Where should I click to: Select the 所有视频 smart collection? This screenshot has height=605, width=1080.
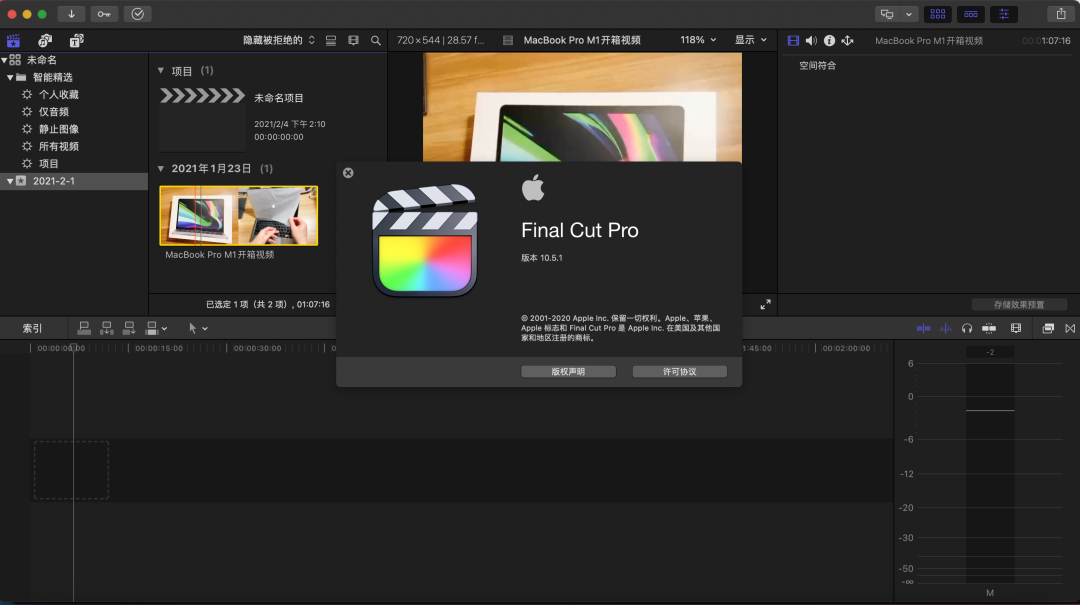point(59,146)
